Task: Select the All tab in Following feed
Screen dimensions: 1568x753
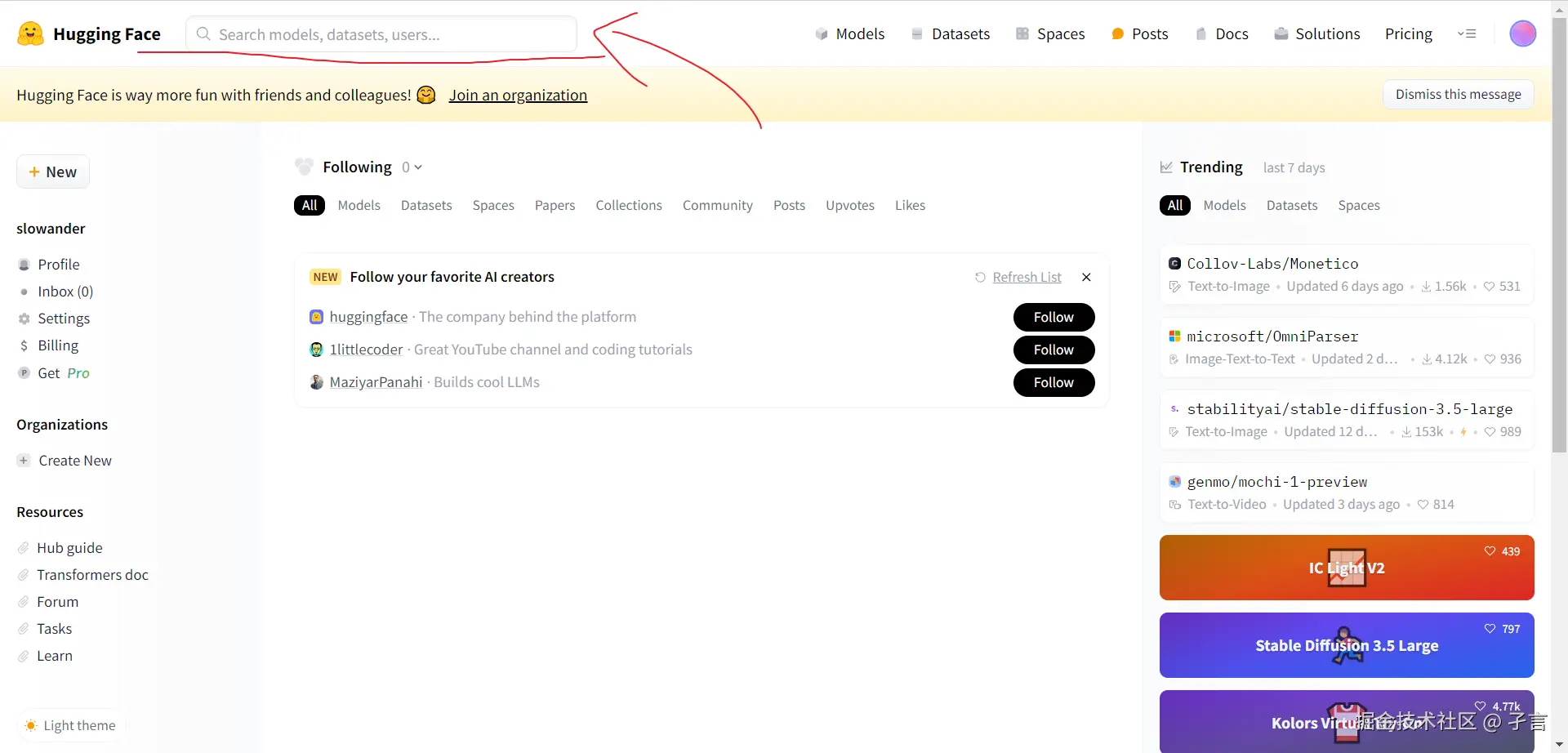Action: pyautogui.click(x=310, y=205)
